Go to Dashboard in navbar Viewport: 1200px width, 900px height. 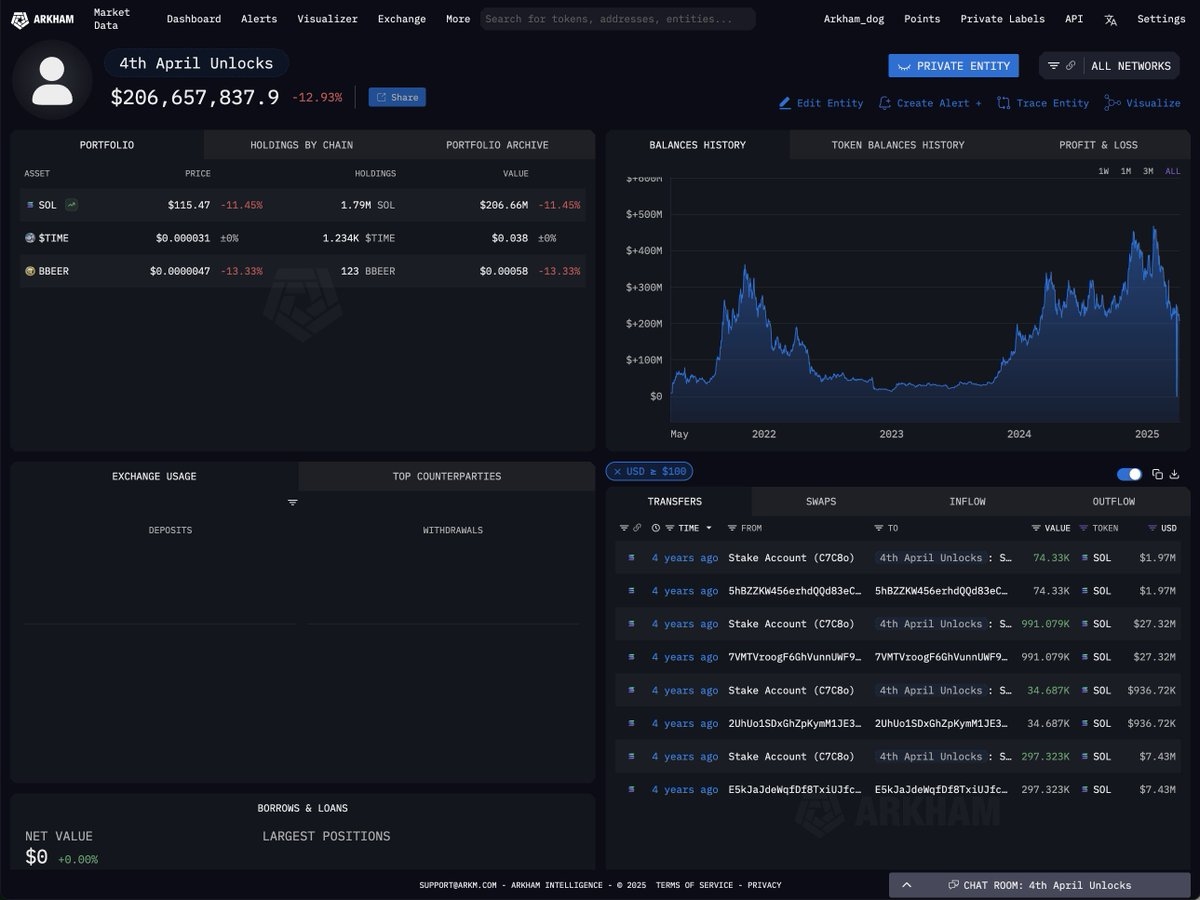click(x=194, y=19)
